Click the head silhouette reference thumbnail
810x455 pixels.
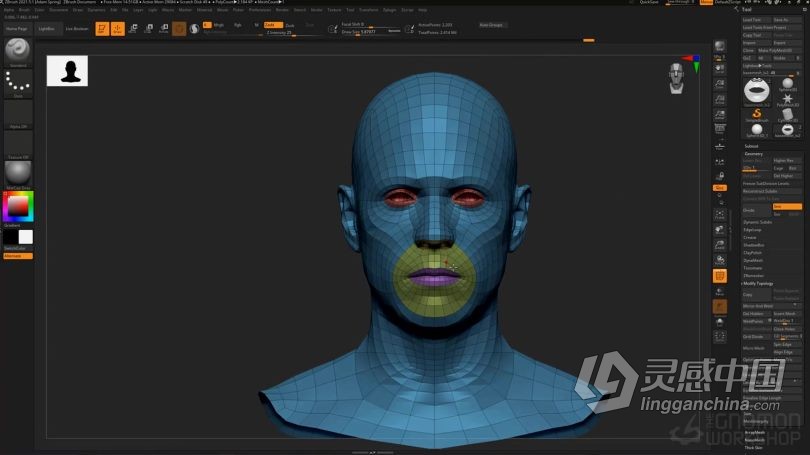coord(67,71)
